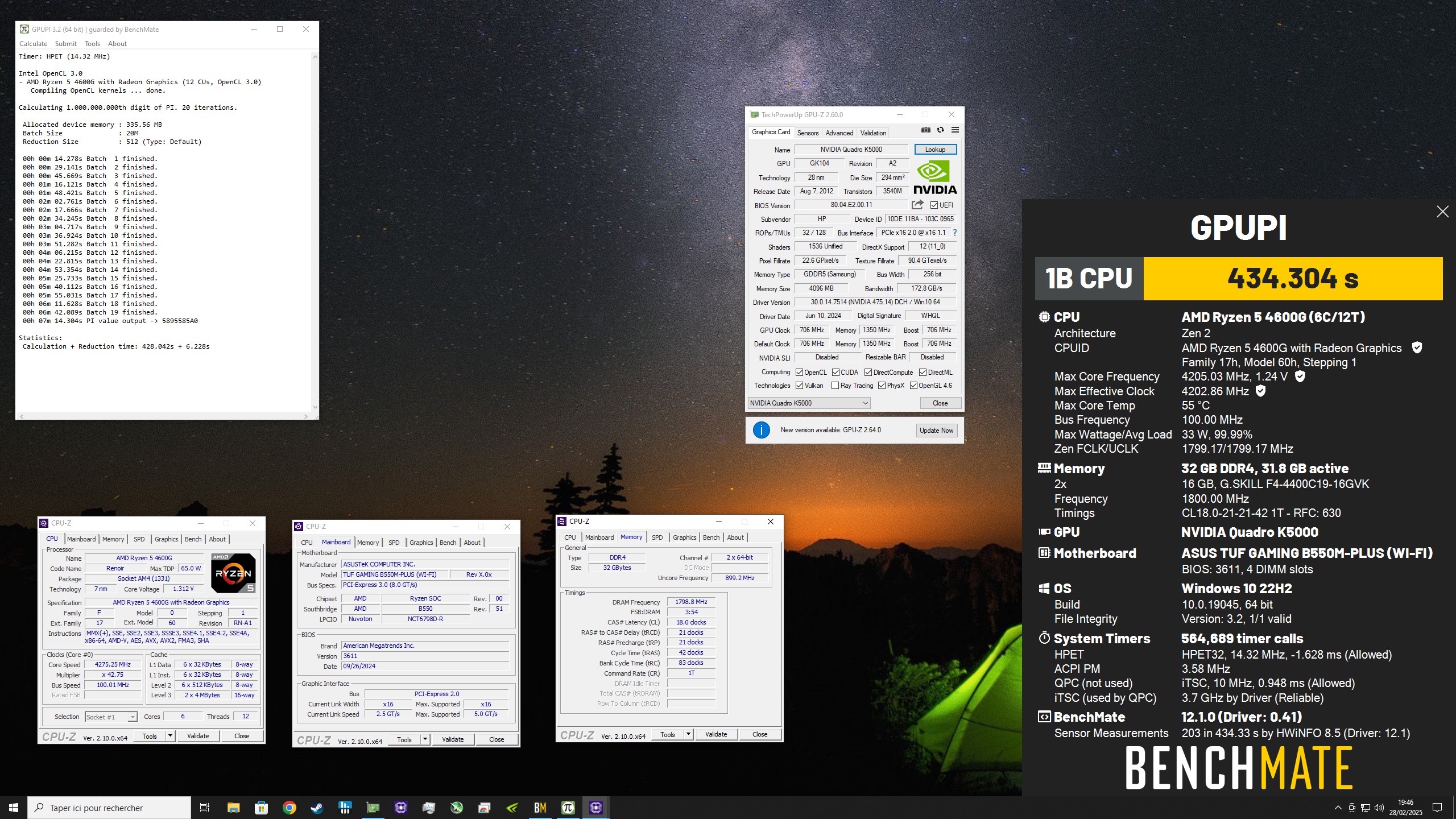This screenshot has height=819, width=1456.
Task: Switch to the Advanced tab in GPU-Z
Action: [x=839, y=133]
